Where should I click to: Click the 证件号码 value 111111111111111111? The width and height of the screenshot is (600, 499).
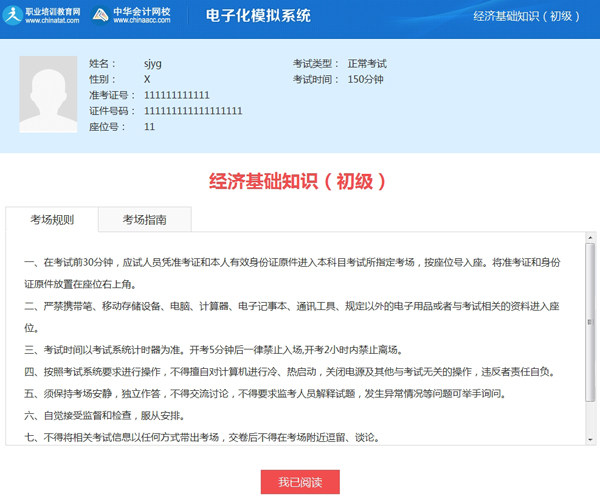pos(193,111)
